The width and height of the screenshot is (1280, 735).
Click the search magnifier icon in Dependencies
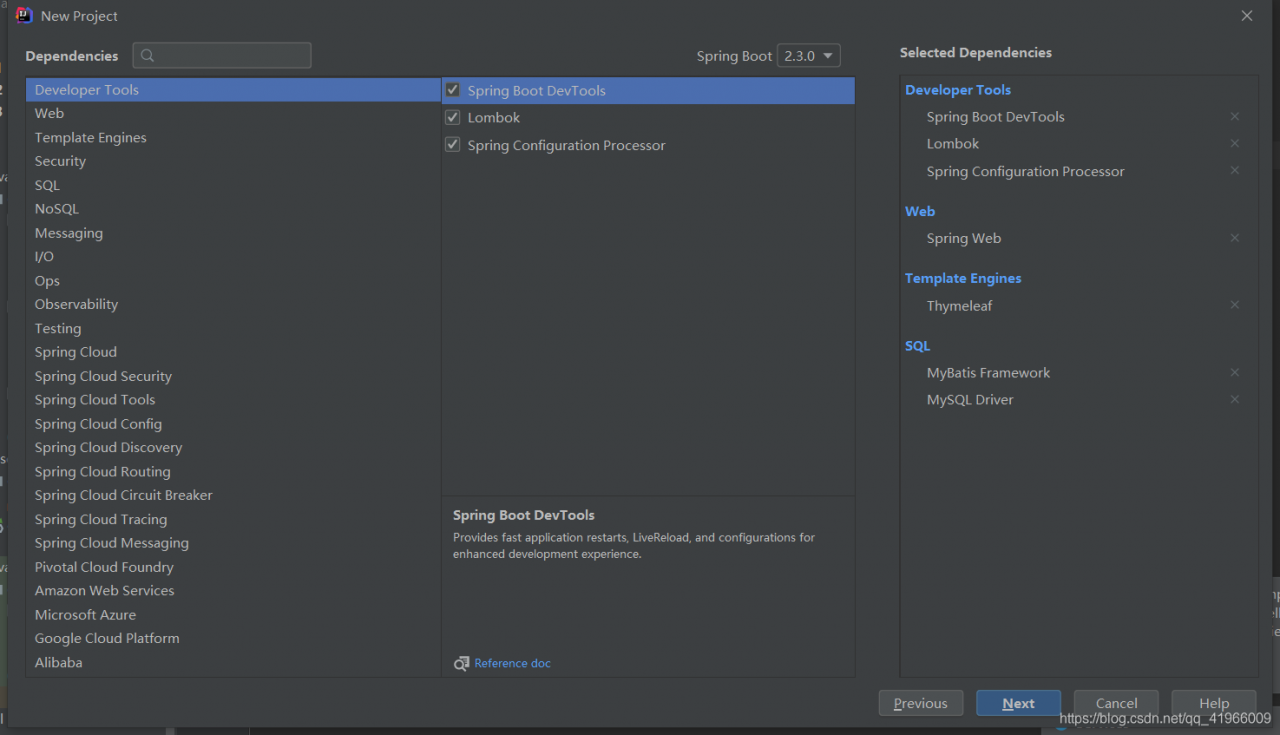[148, 56]
